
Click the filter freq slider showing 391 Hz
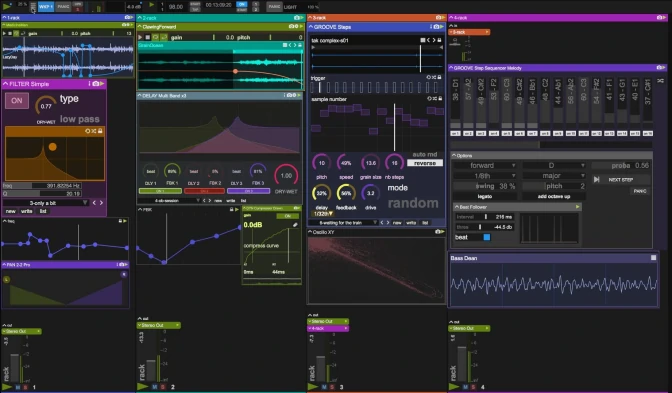pos(42,186)
